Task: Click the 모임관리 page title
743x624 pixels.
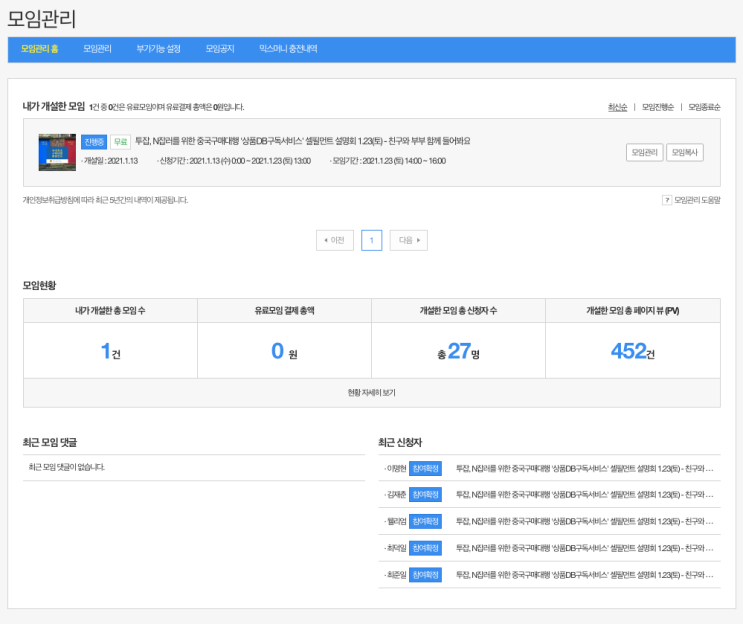Action: [42, 19]
